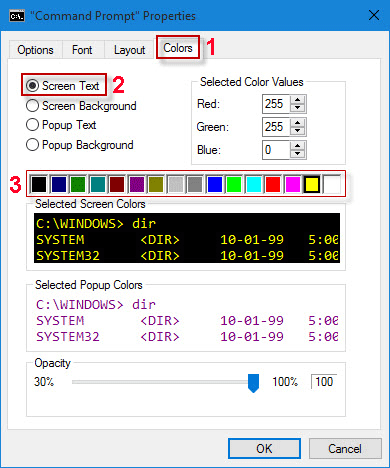
Task: Click the Selected Popup Colors preview
Action: tap(187, 320)
